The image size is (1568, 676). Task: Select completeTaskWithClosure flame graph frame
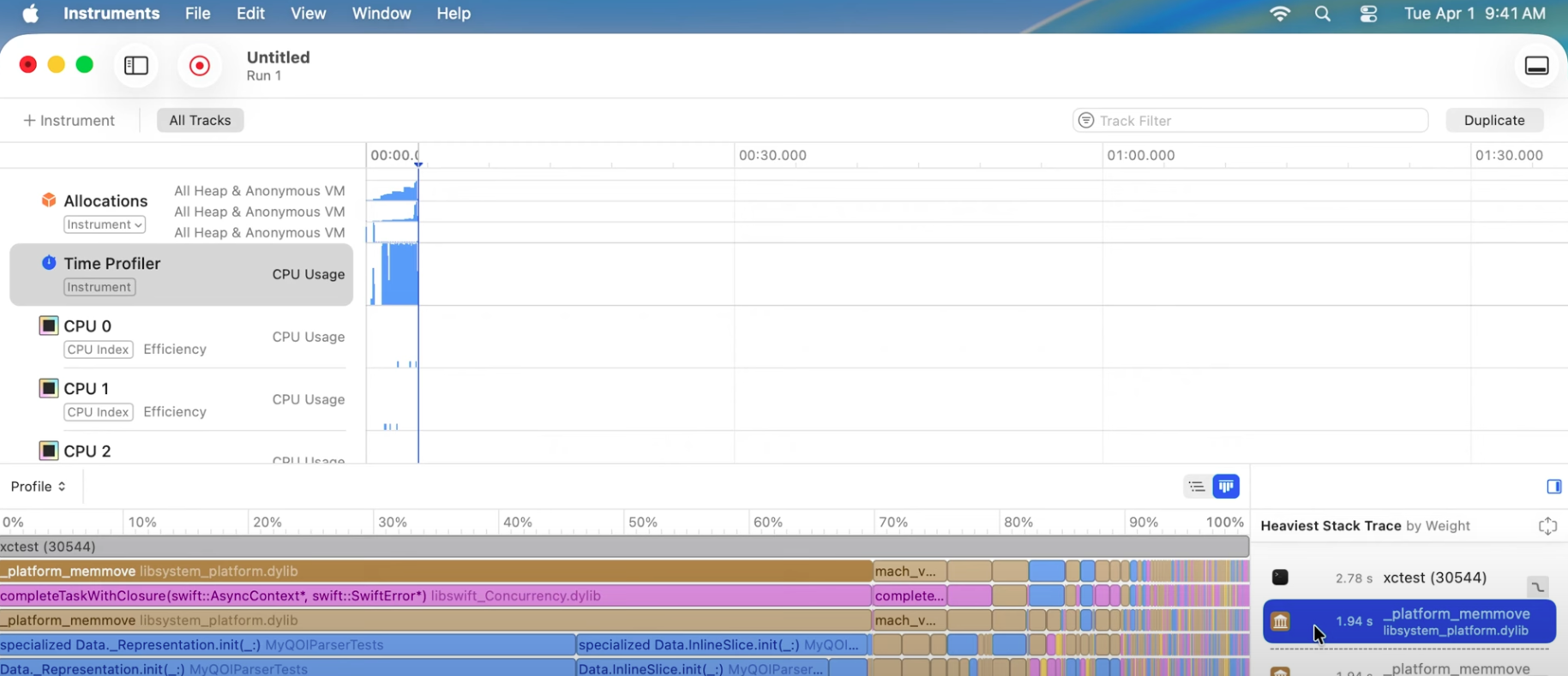pyautogui.click(x=436, y=595)
